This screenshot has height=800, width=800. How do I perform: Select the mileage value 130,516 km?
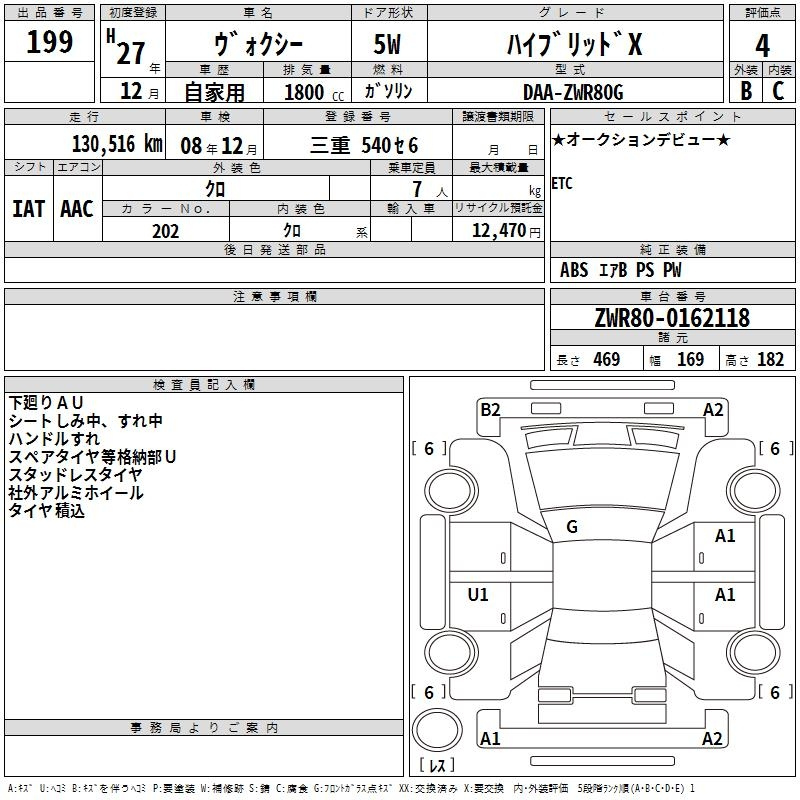click(117, 144)
